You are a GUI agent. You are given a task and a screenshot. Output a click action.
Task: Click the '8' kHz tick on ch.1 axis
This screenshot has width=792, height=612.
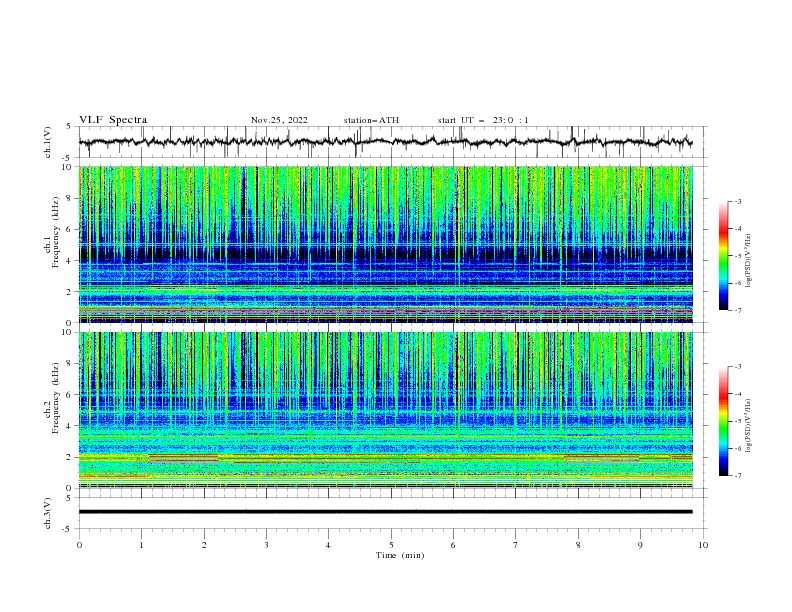71,198
